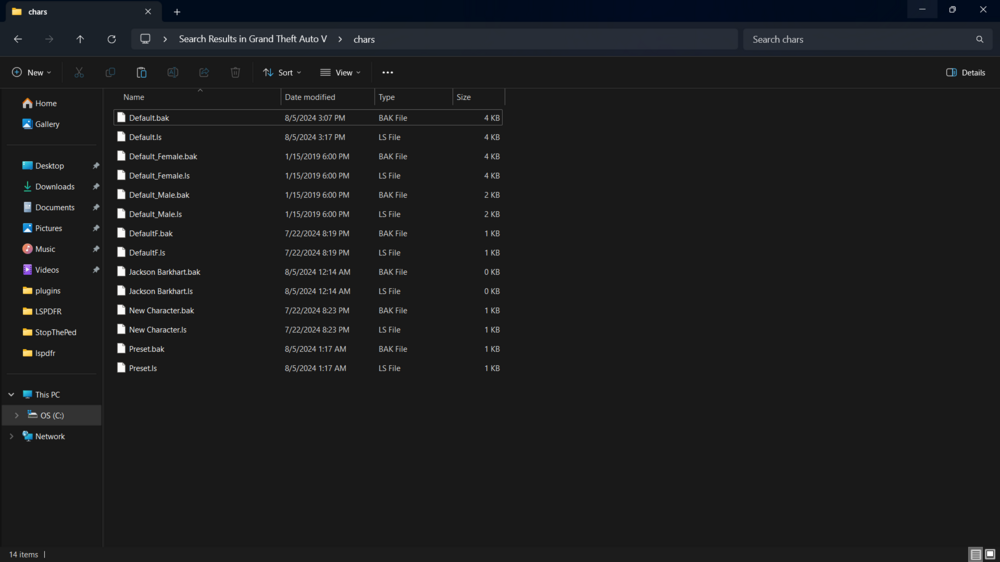This screenshot has height=562, width=1000.
Task: Collapse the This PC tree node
Action: pyautogui.click(x=11, y=395)
